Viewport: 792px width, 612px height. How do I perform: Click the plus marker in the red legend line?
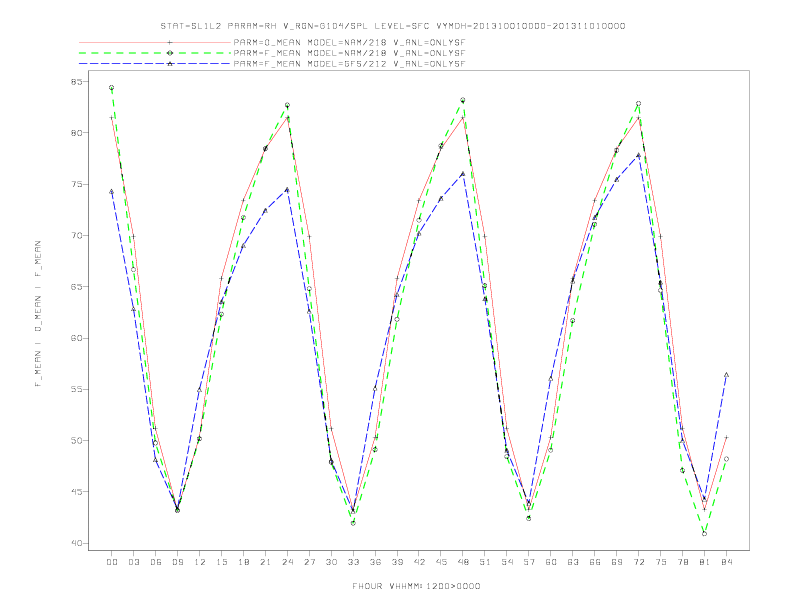[x=170, y=43]
